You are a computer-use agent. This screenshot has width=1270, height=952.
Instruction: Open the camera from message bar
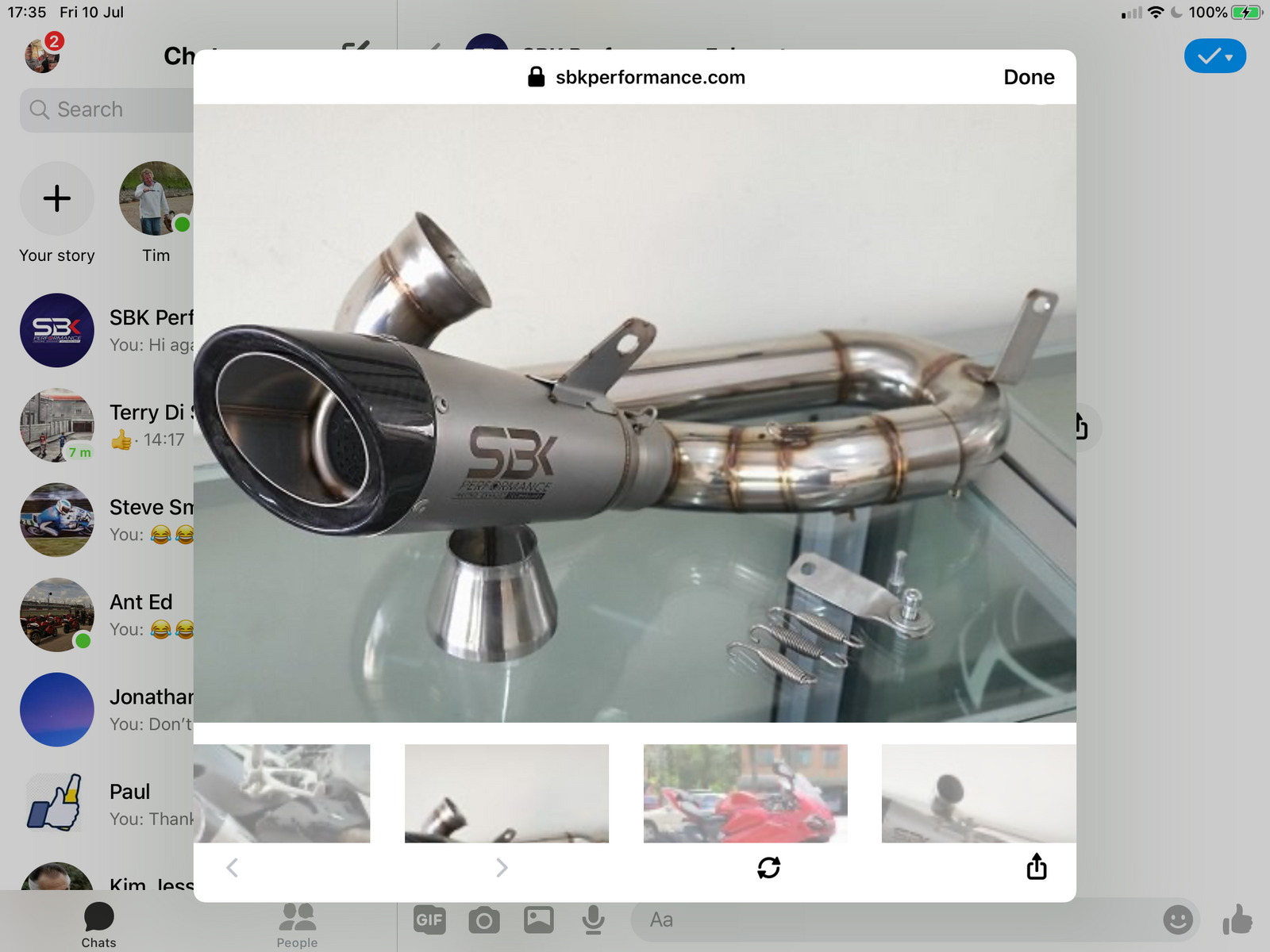click(x=483, y=920)
